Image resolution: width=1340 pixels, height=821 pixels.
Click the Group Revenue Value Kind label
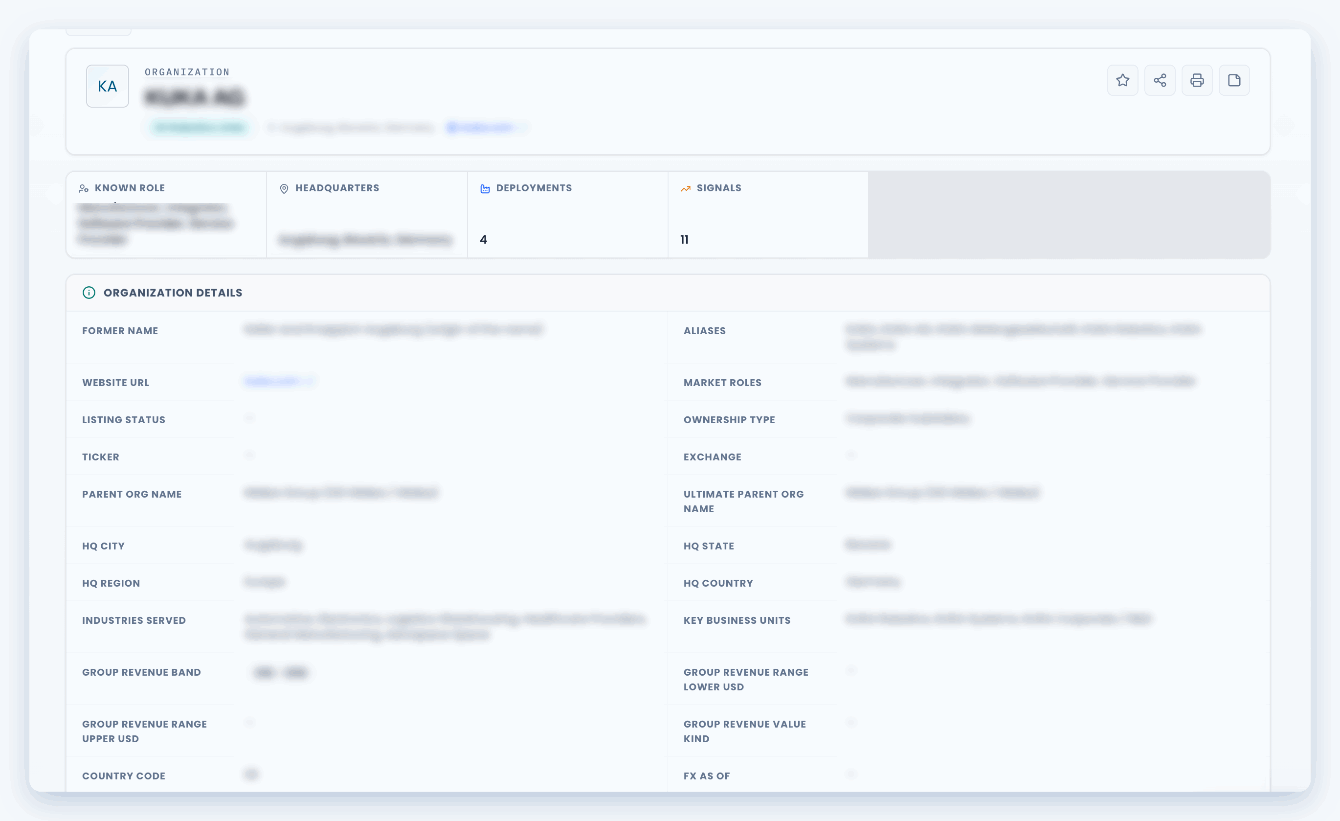click(x=745, y=731)
